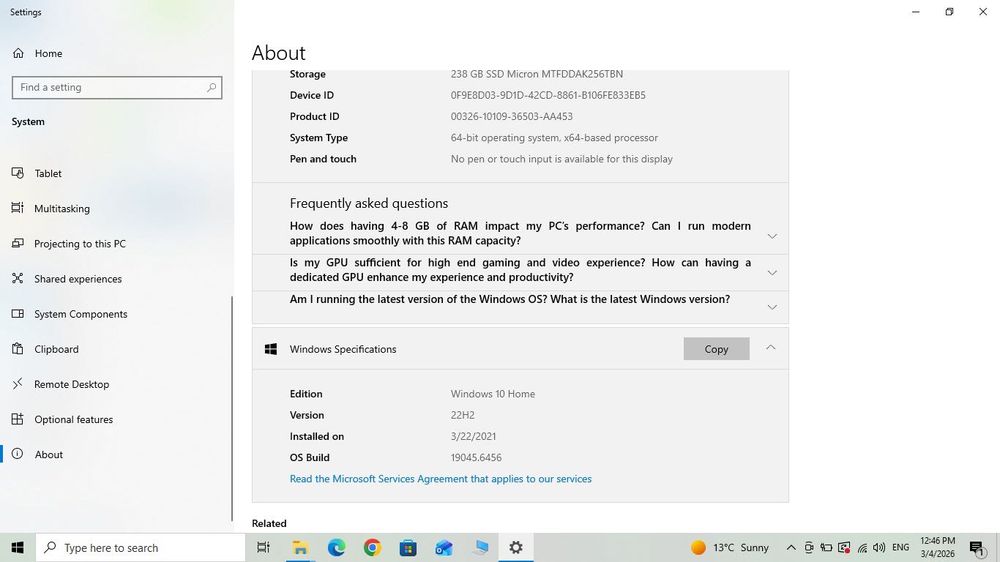Click the Meet Now camera tray icon

pyautogui.click(x=808, y=547)
